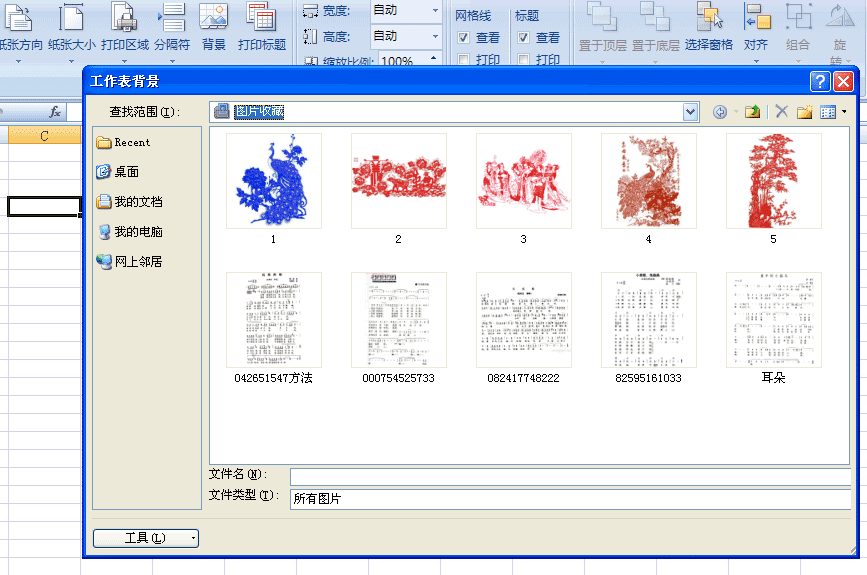Open the file type (文件类型) combo box
867x575 pixels.
570,499
